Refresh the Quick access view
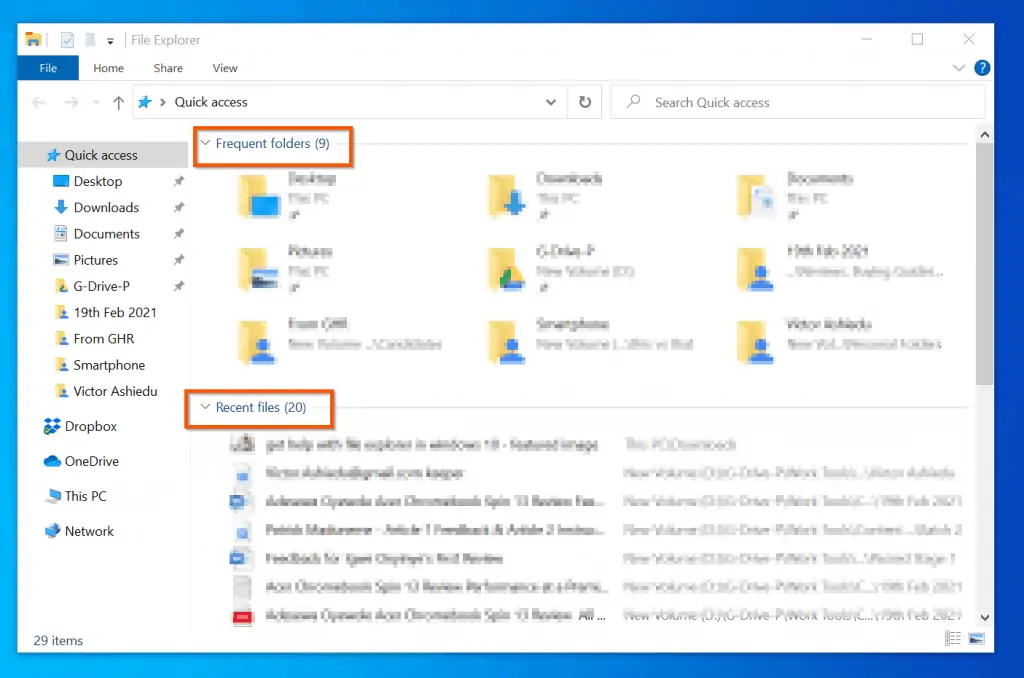This screenshot has height=678, width=1024. coord(584,102)
